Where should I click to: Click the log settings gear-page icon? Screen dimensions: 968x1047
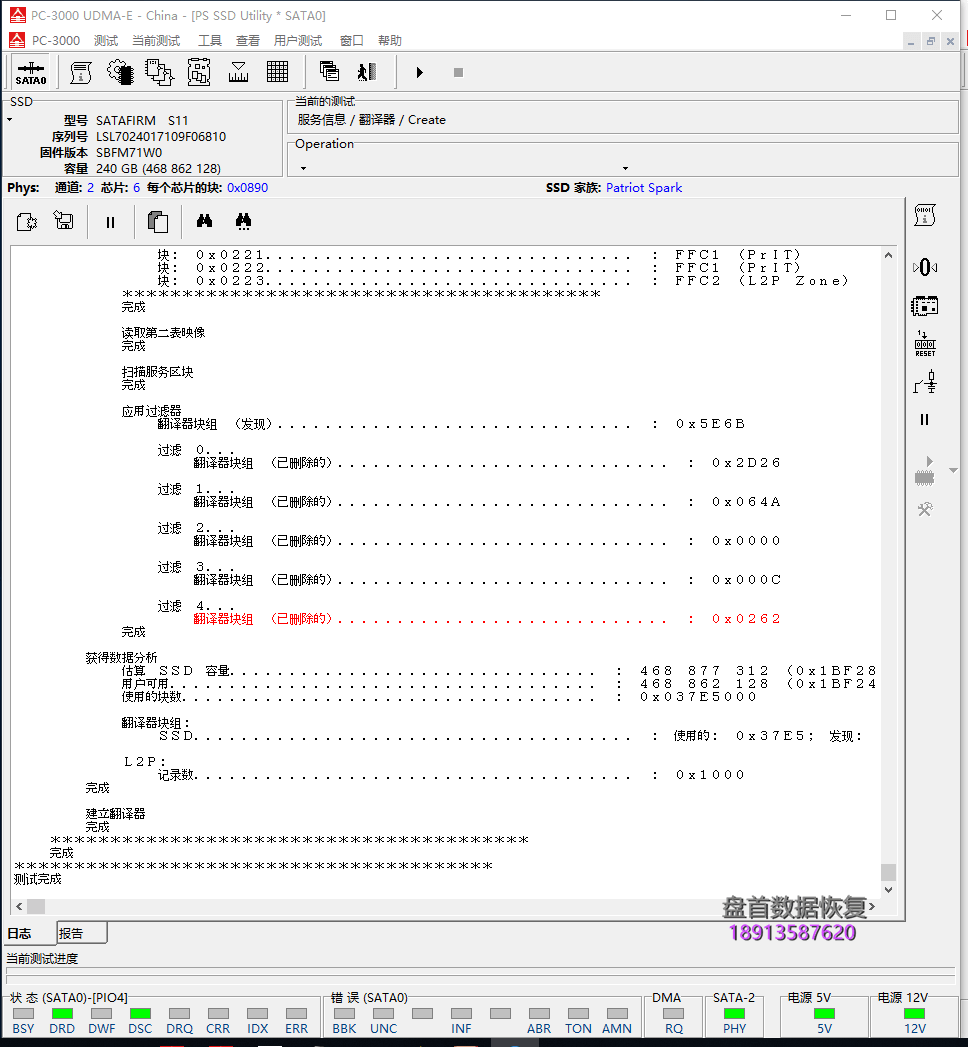click(x=27, y=222)
